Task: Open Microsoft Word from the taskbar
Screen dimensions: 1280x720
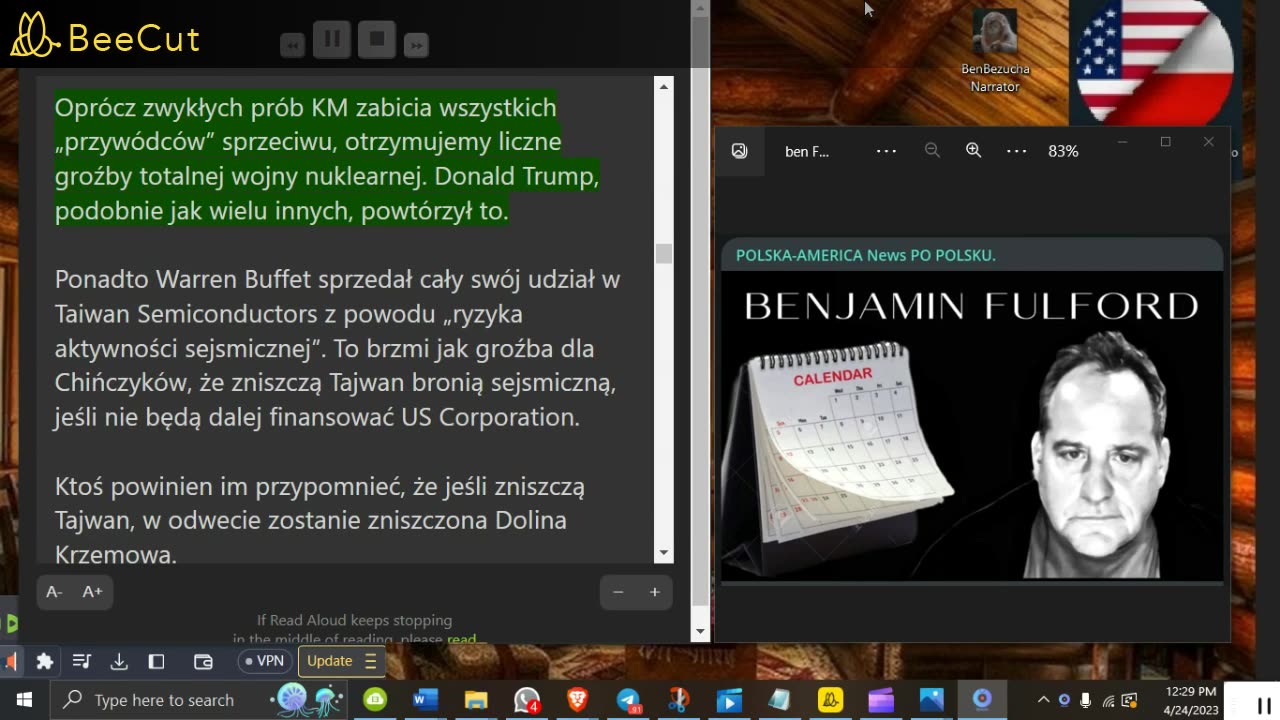Action: (425, 700)
